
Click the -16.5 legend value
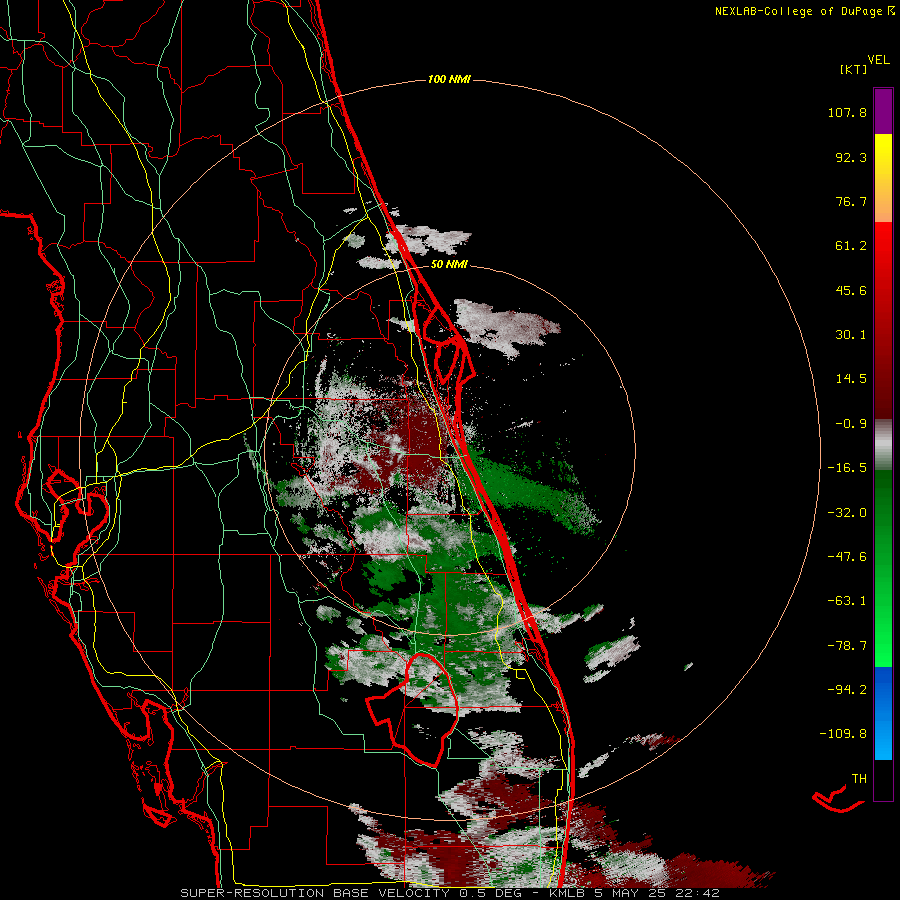[x=847, y=468]
